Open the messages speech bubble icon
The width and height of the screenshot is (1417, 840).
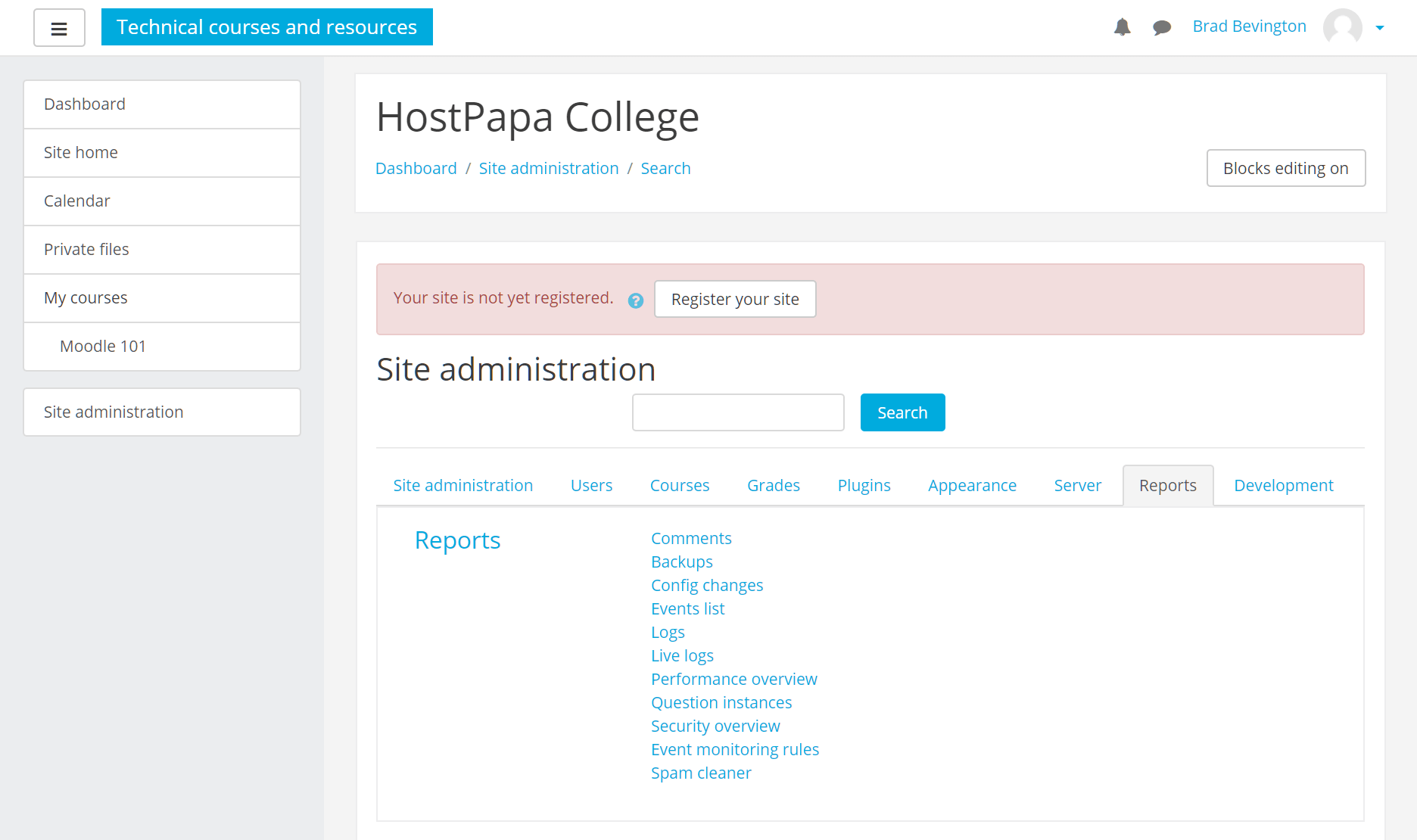click(1162, 27)
